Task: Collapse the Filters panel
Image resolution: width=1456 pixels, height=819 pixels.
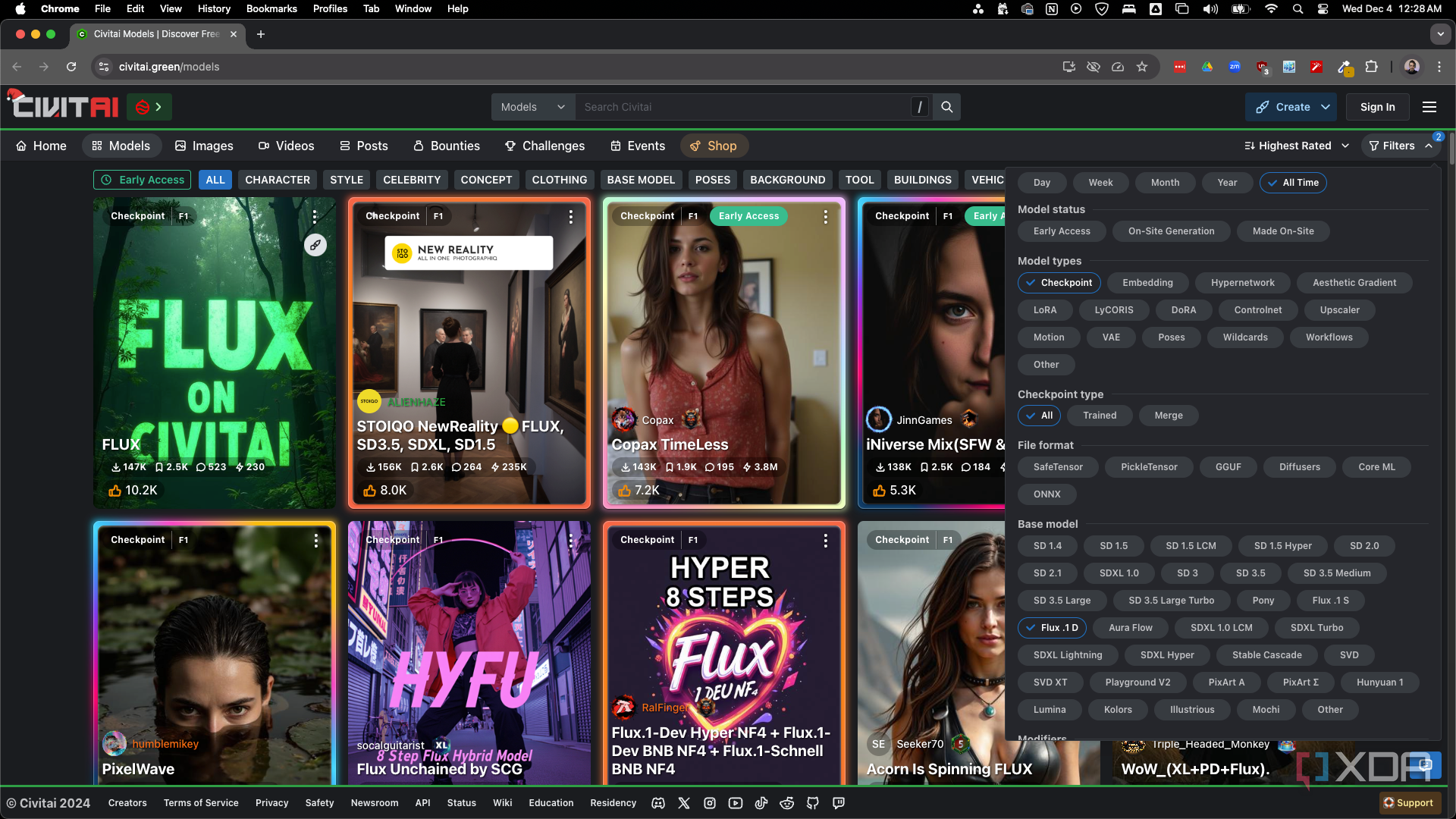Action: pos(1401,146)
